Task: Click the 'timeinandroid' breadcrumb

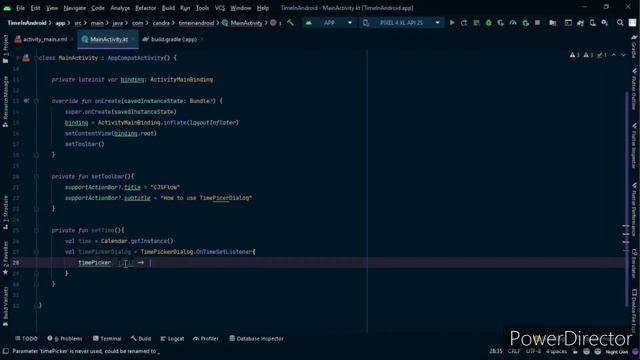Action: coord(196,23)
